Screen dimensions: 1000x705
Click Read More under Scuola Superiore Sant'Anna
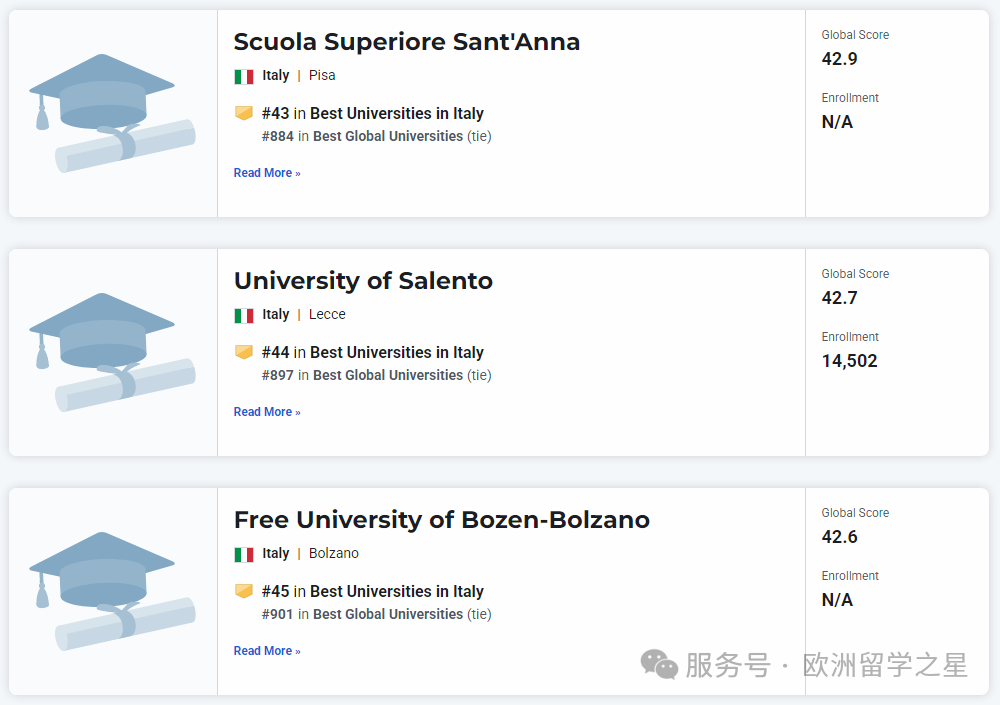[267, 173]
